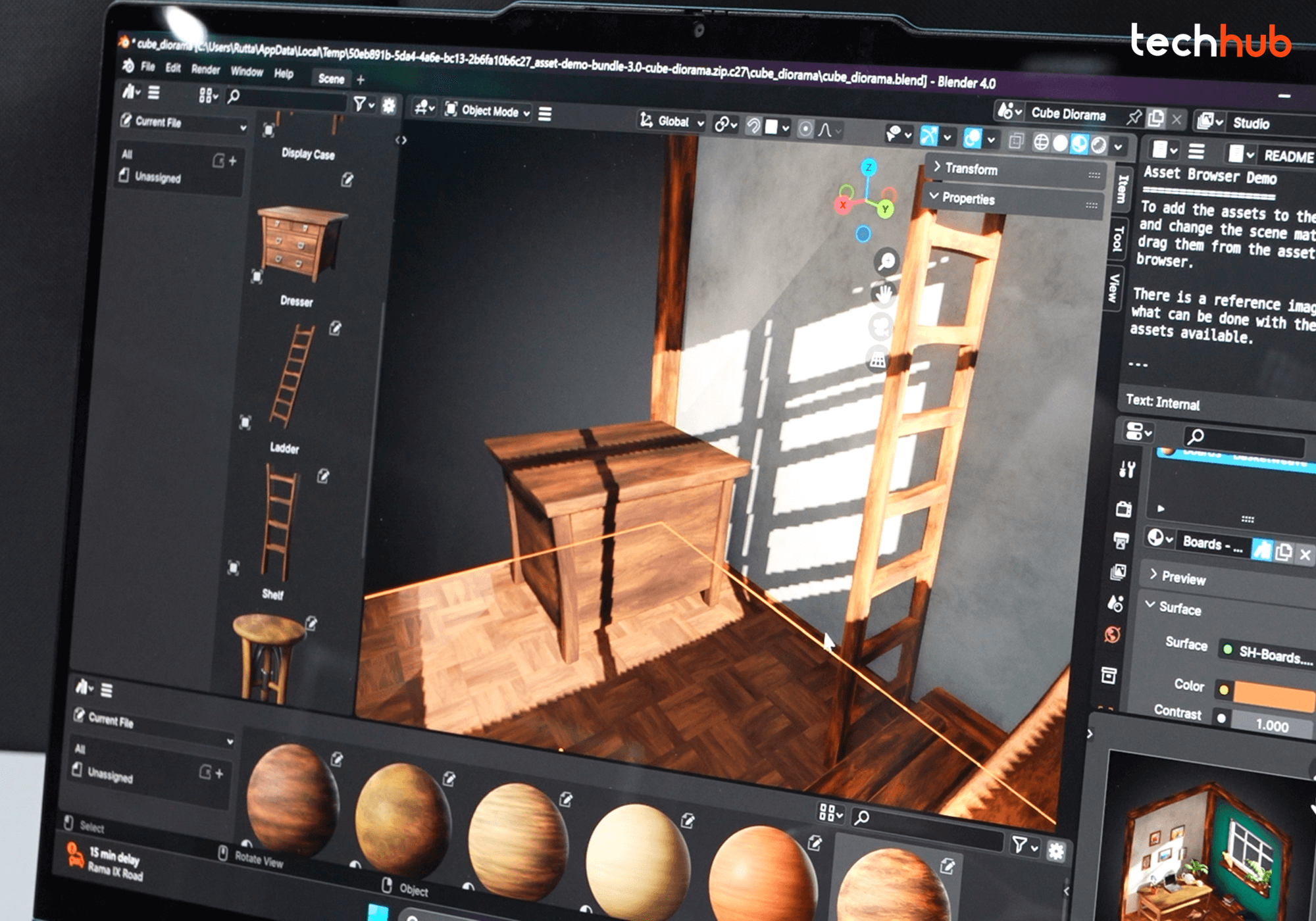
Task: Click the upper asset browser search field
Action: 287,99
